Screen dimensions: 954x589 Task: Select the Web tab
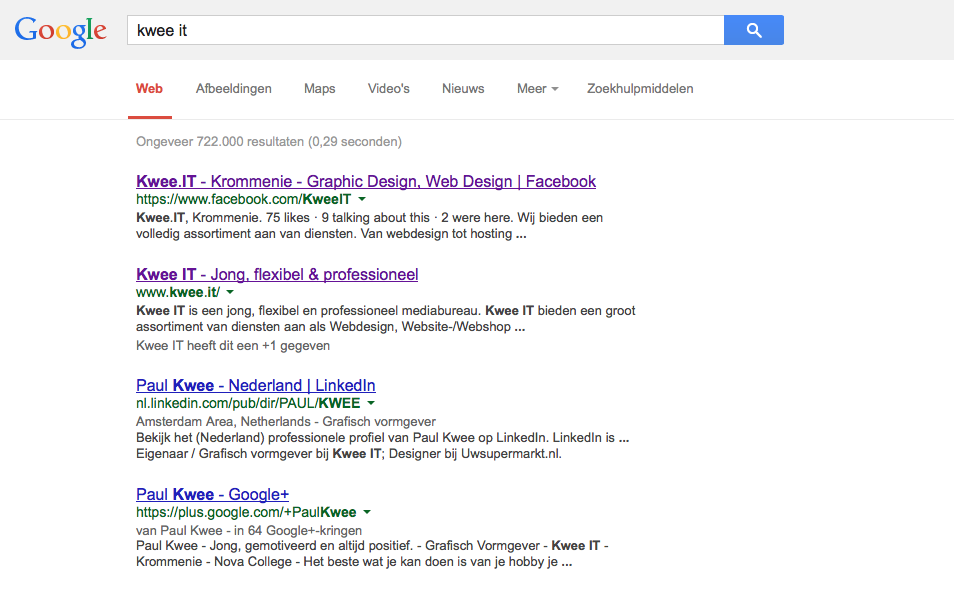(x=149, y=89)
